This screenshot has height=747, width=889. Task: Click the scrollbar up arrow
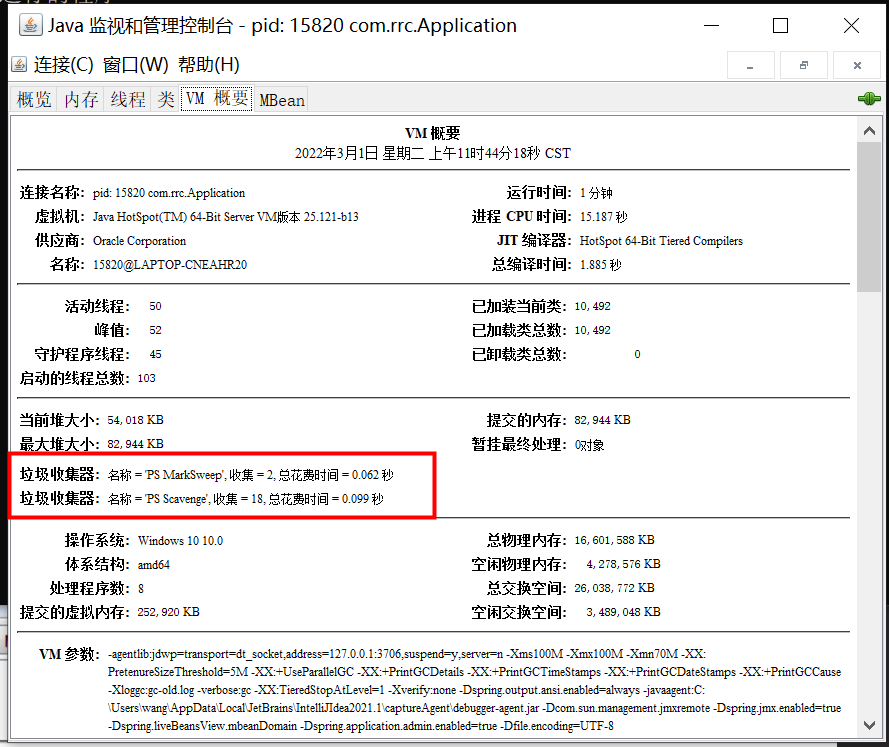(x=869, y=131)
